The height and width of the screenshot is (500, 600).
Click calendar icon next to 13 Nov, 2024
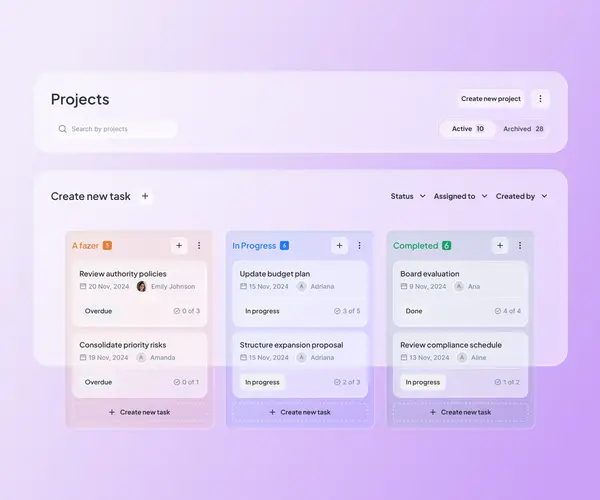[404, 357]
